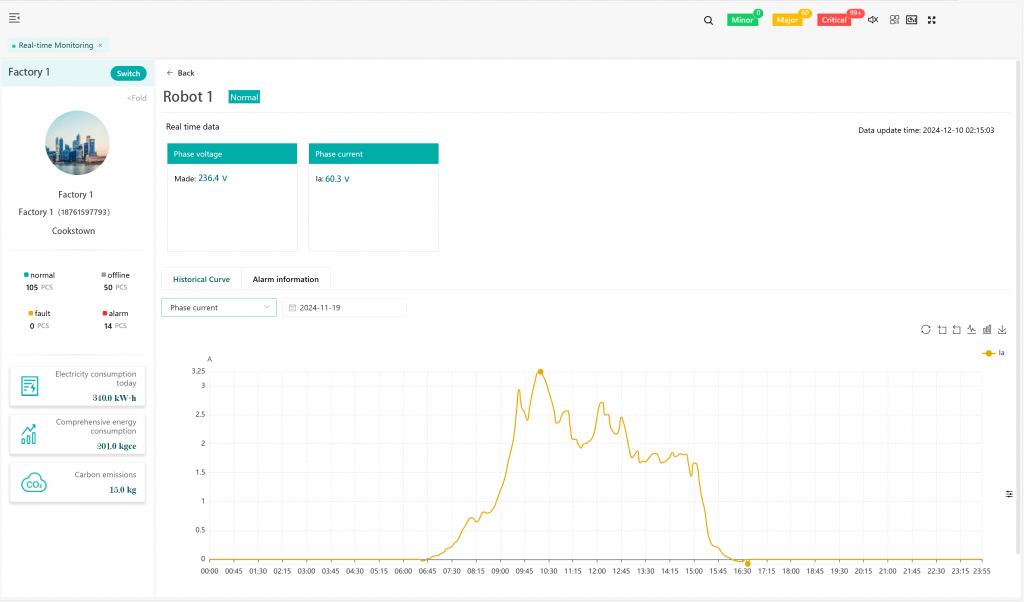Toggle the alarm sound mute icon
The height and width of the screenshot is (602, 1024).
click(x=873, y=20)
